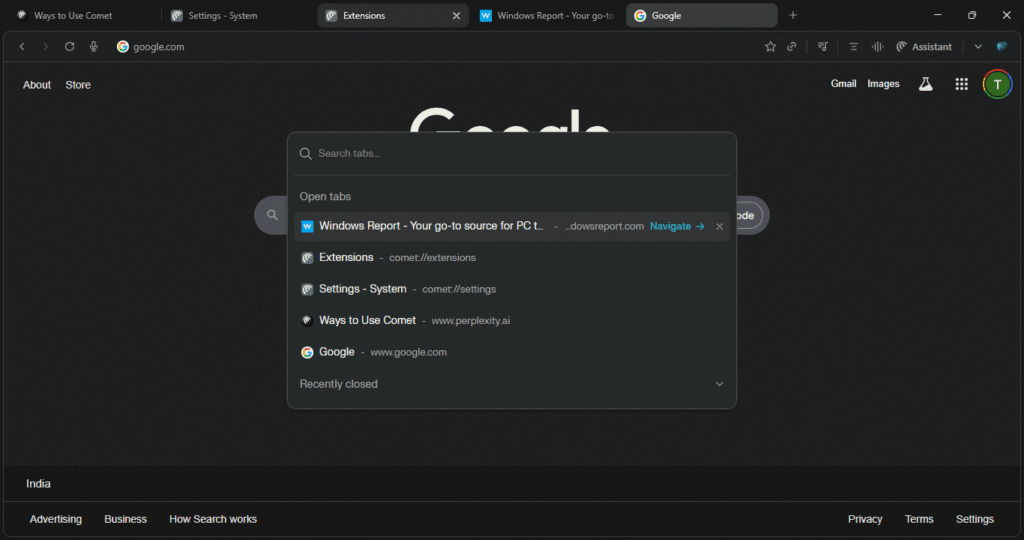Click the Google search box magnifier icon
The width and height of the screenshot is (1024, 540).
(x=272, y=215)
